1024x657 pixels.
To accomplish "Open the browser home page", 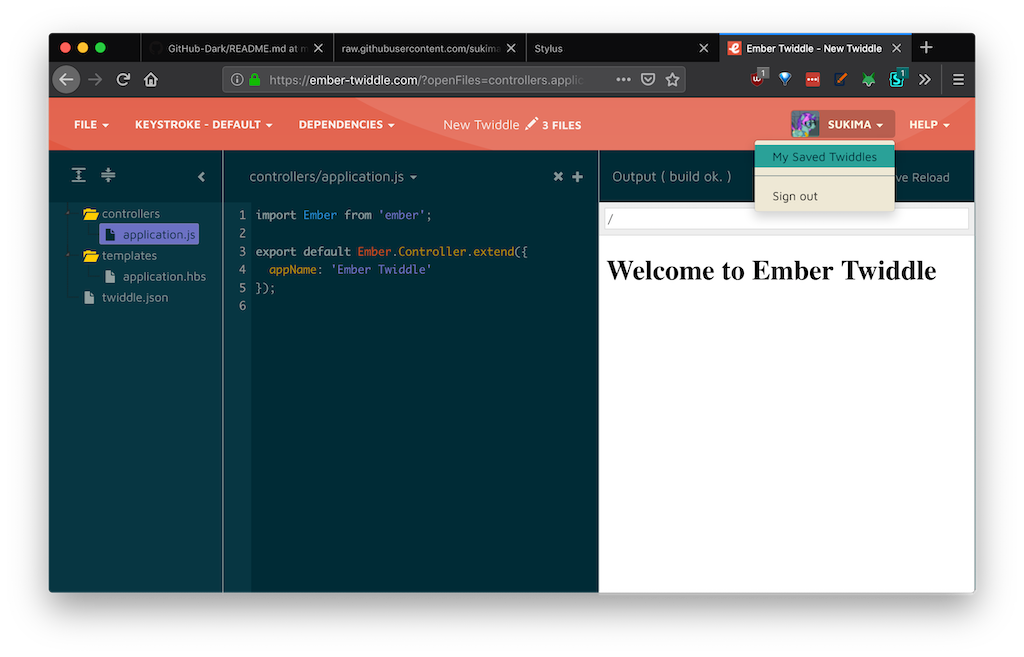I will point(151,80).
